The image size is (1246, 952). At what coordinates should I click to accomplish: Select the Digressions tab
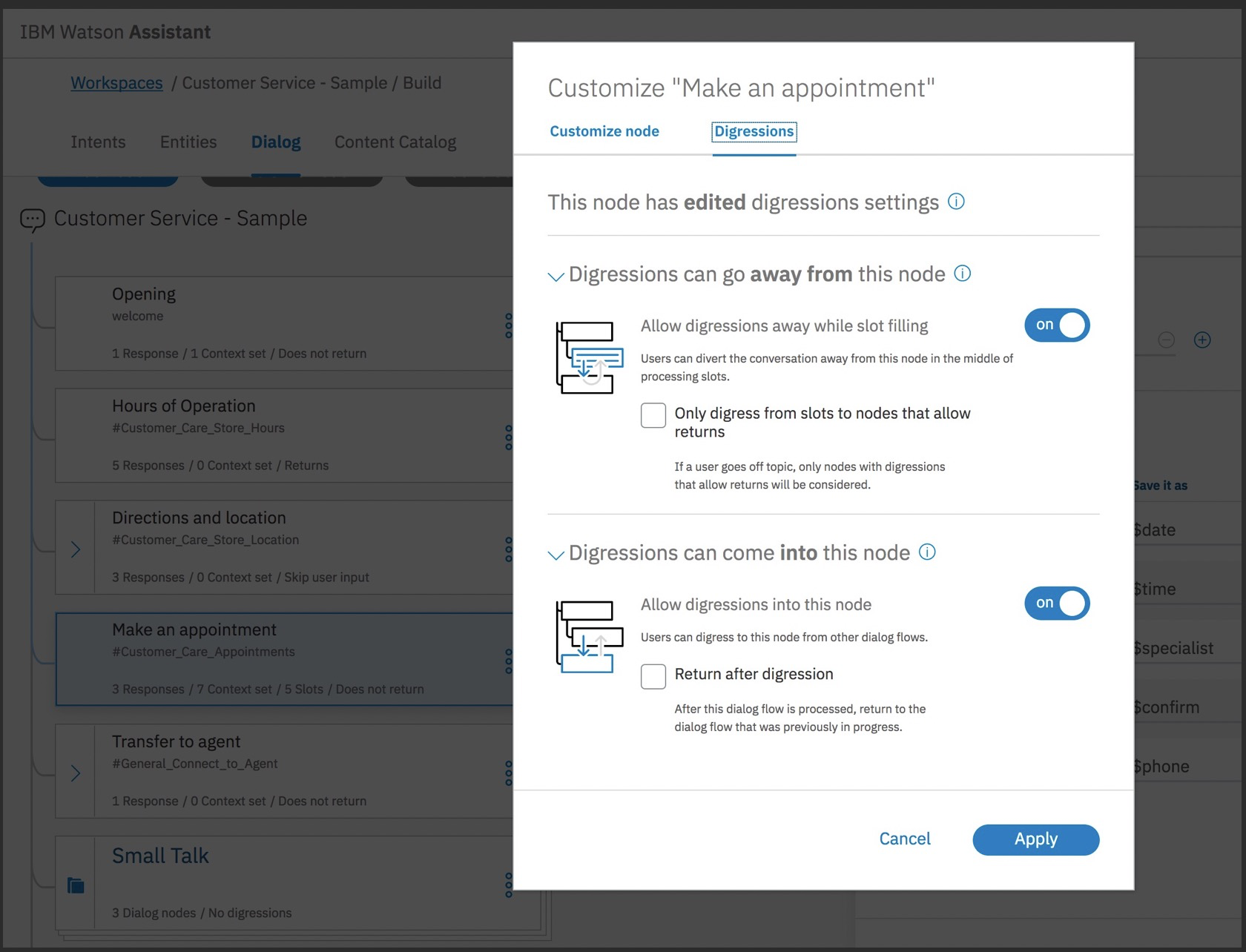[754, 131]
